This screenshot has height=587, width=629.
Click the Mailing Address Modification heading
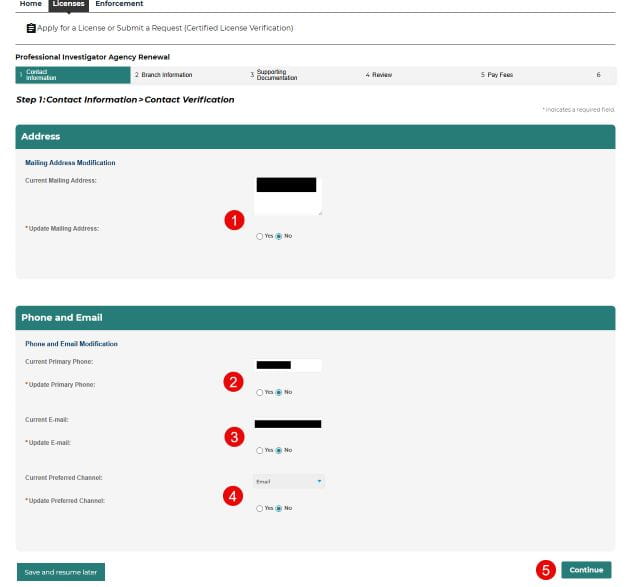pyautogui.click(x=70, y=163)
